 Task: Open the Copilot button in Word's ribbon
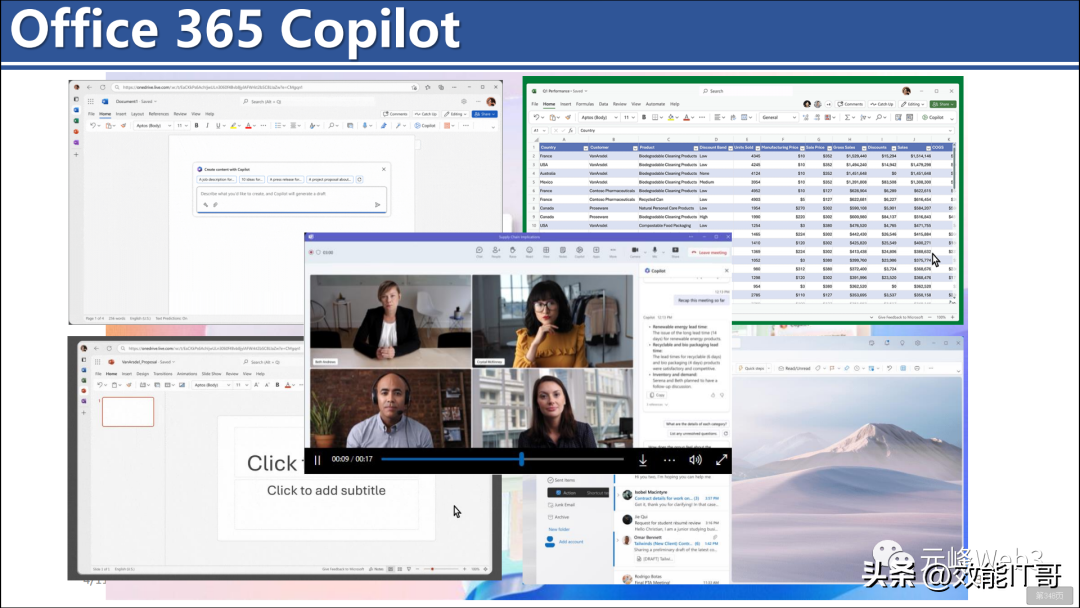pyautogui.click(x=427, y=126)
